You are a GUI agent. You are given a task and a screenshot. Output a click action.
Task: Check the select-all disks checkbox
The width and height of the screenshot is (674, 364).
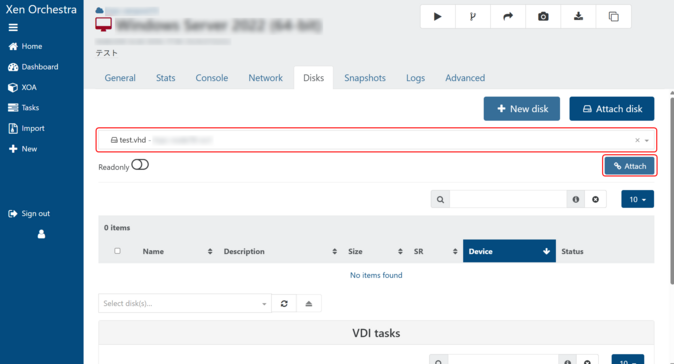(117, 251)
